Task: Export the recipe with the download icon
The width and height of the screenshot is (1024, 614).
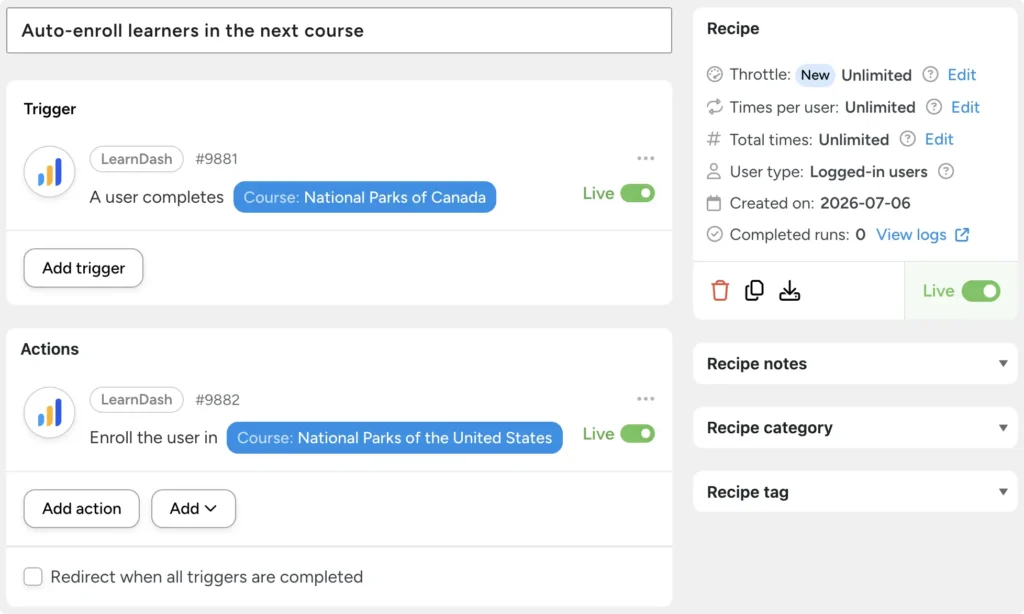Action: coord(790,291)
